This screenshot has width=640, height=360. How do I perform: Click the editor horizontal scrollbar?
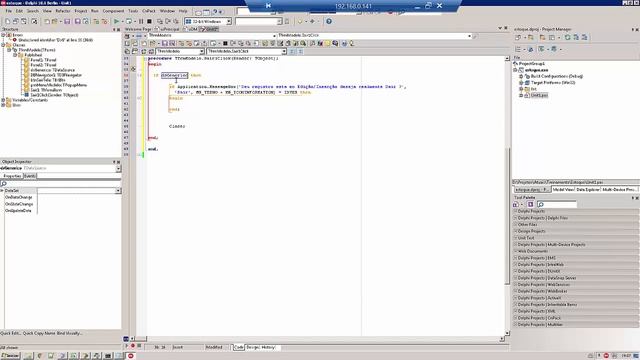coord(318,339)
